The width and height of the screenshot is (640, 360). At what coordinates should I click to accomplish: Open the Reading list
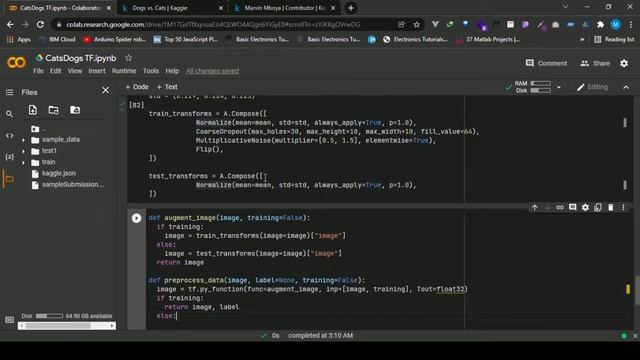coord(614,40)
